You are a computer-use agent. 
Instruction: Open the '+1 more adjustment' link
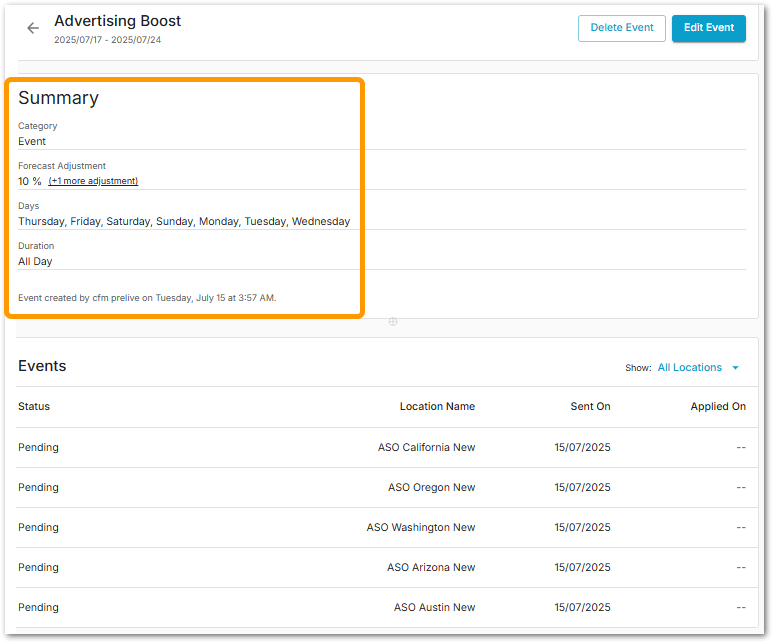[x=93, y=181]
